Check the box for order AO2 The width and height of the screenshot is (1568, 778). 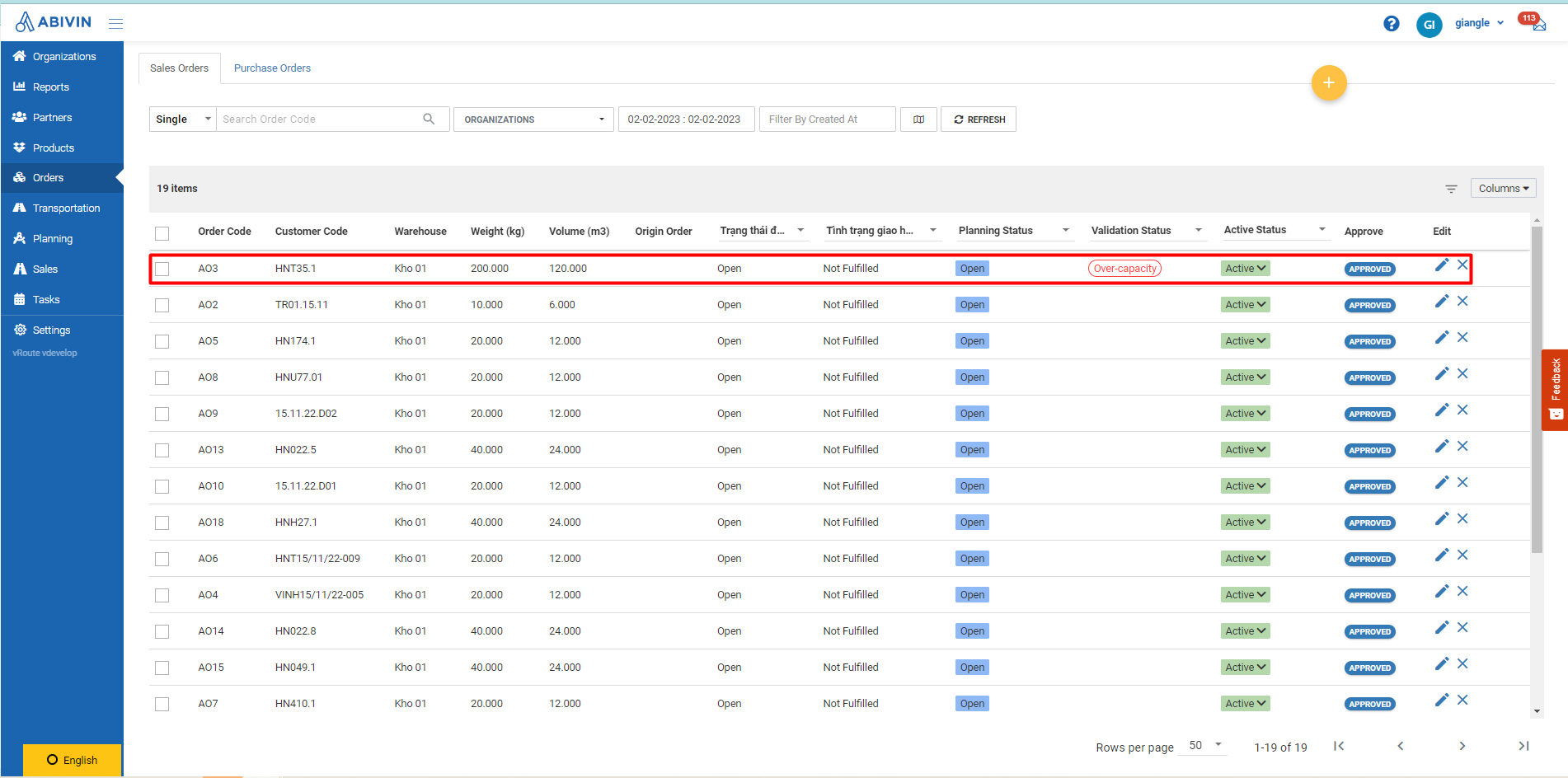coord(162,305)
